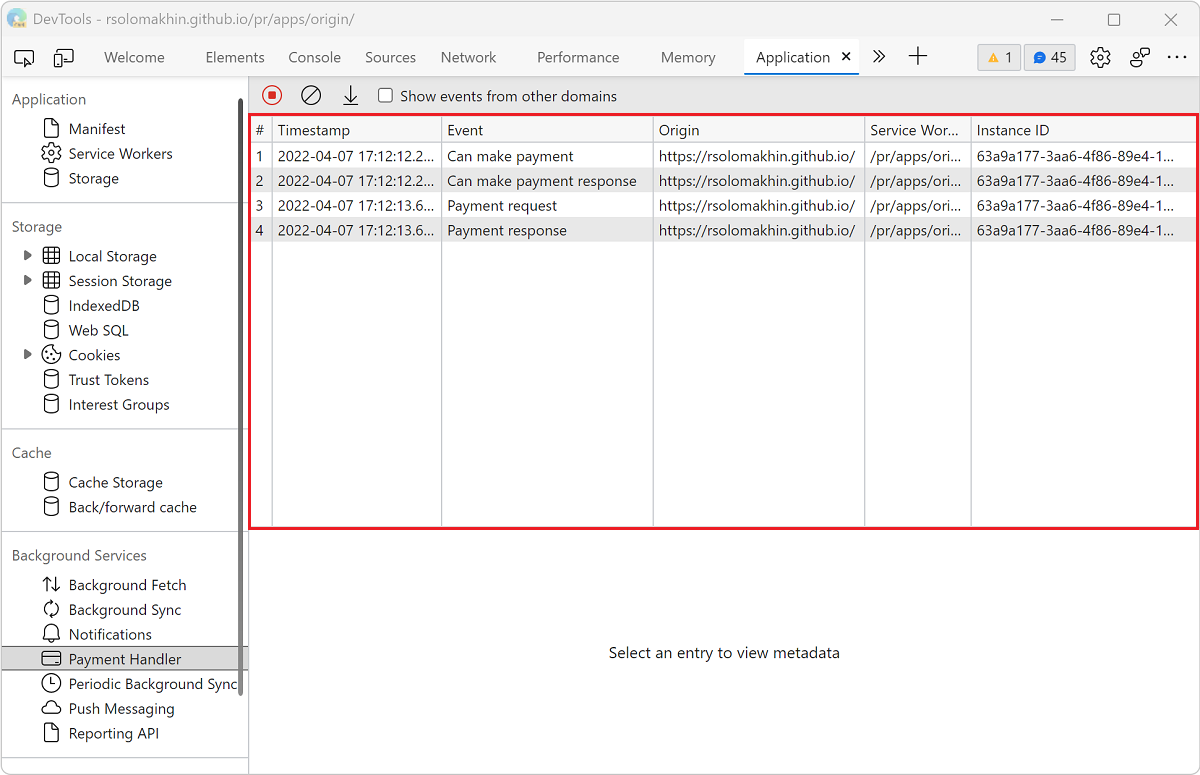This screenshot has width=1200, height=775.
Task: Open DevTools settings gear
Action: [1100, 57]
